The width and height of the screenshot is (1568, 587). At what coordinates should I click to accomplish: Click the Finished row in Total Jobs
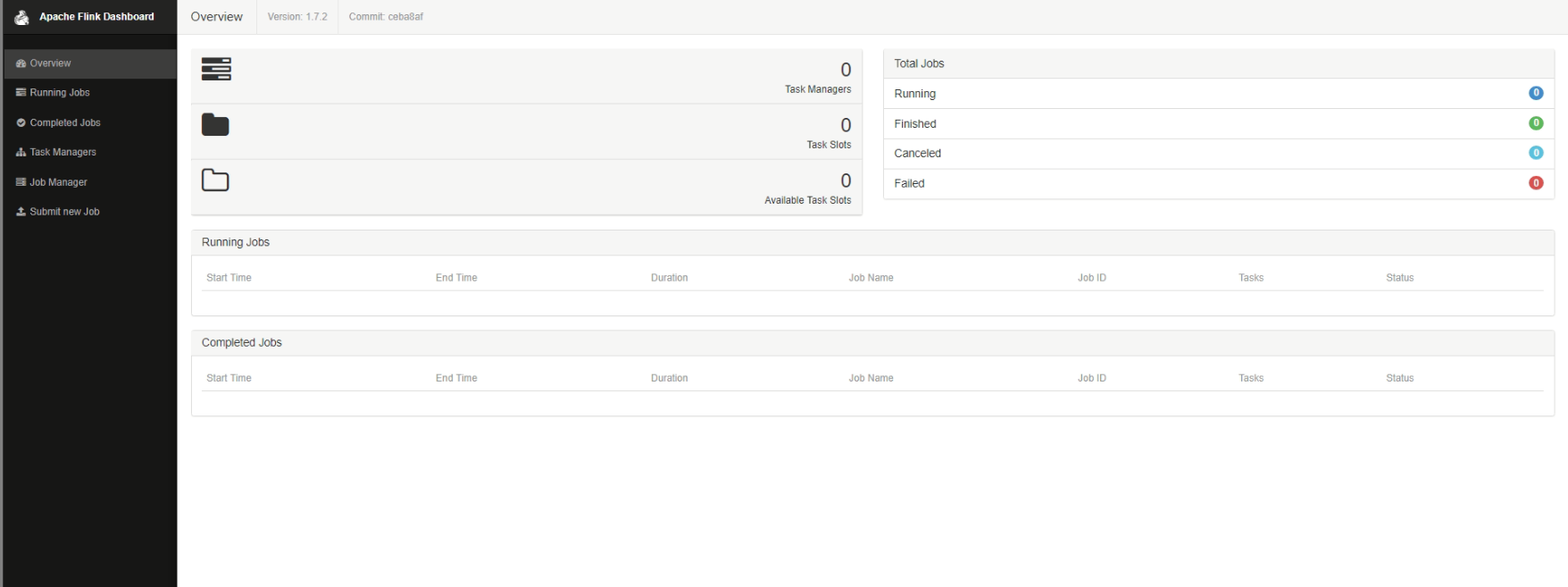1219,124
